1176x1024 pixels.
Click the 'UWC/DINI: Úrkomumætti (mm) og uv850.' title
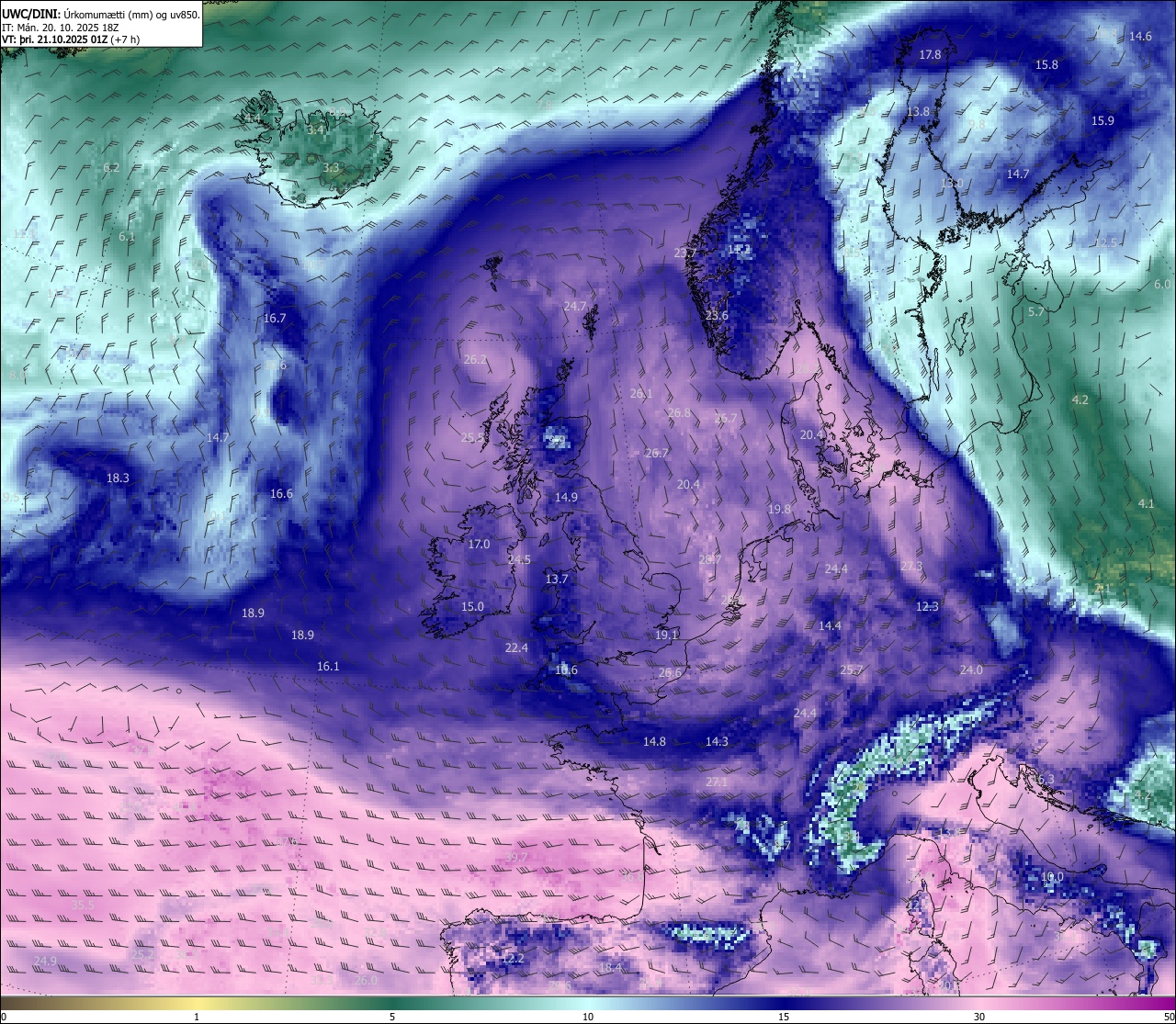coord(101,14)
